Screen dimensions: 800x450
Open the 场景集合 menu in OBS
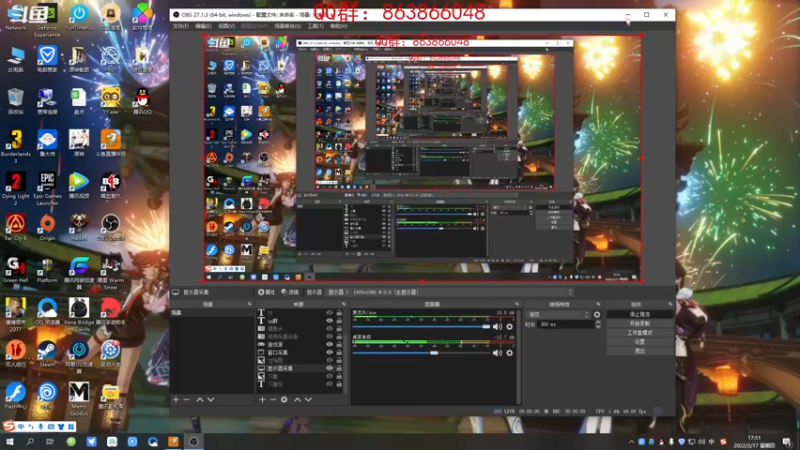(x=287, y=26)
